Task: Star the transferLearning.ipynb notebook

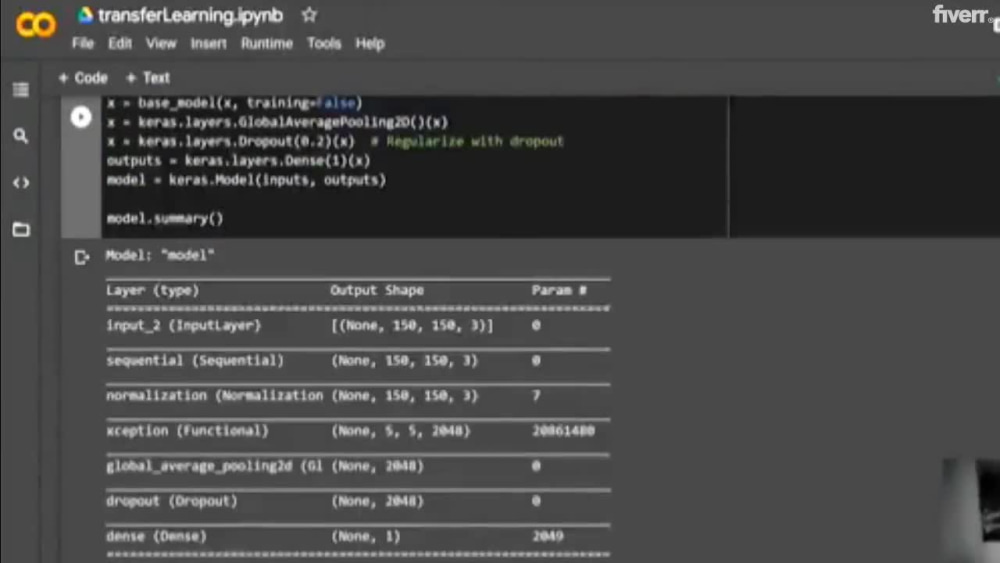Action: [309, 15]
